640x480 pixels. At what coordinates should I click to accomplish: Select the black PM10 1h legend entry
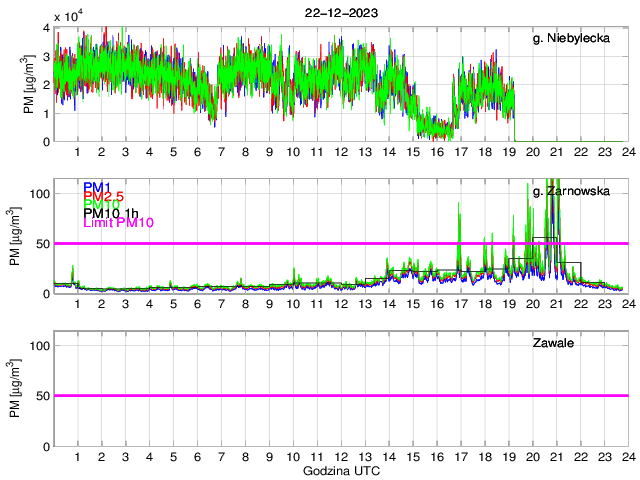pyautogui.click(x=112, y=213)
